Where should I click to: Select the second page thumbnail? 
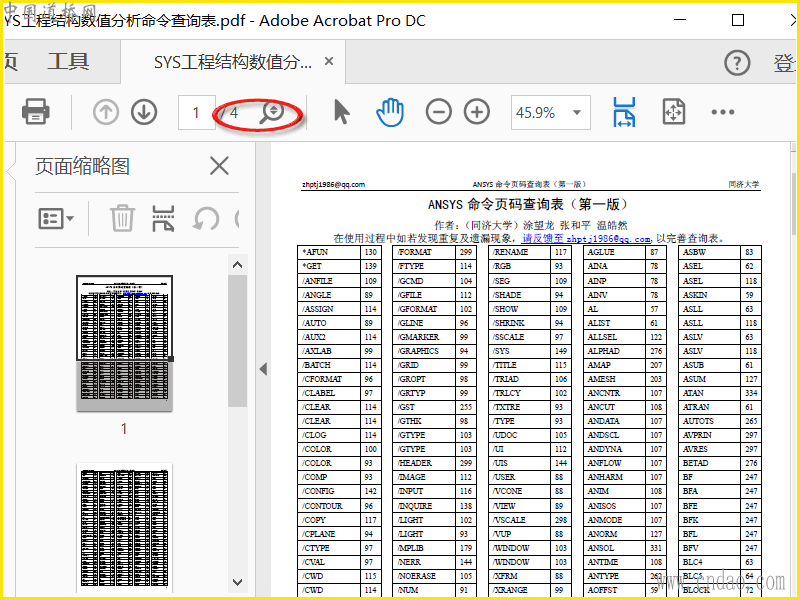(x=124, y=528)
